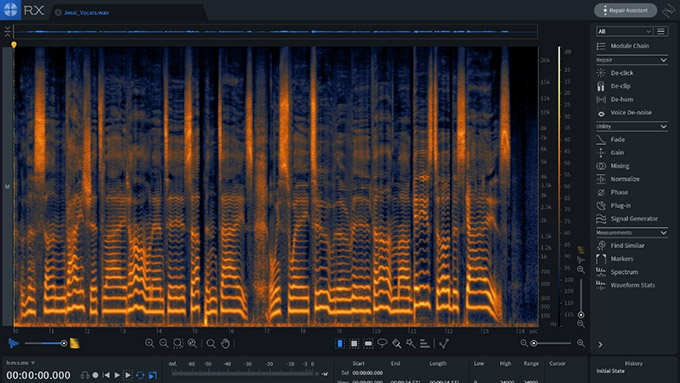Switch to the Jessi_Vocals.wav tab
Screen dimensions: 680x383
tap(86, 13)
